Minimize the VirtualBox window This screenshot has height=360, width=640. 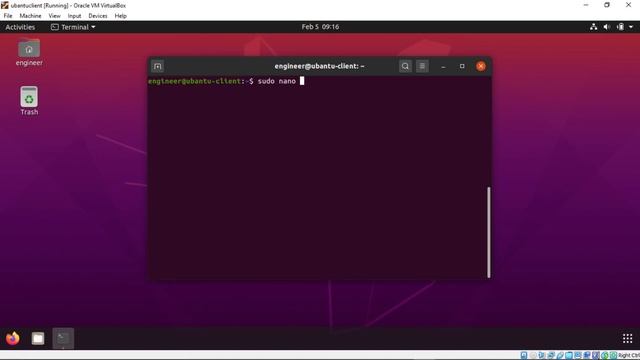pyautogui.click(x=586, y=5)
